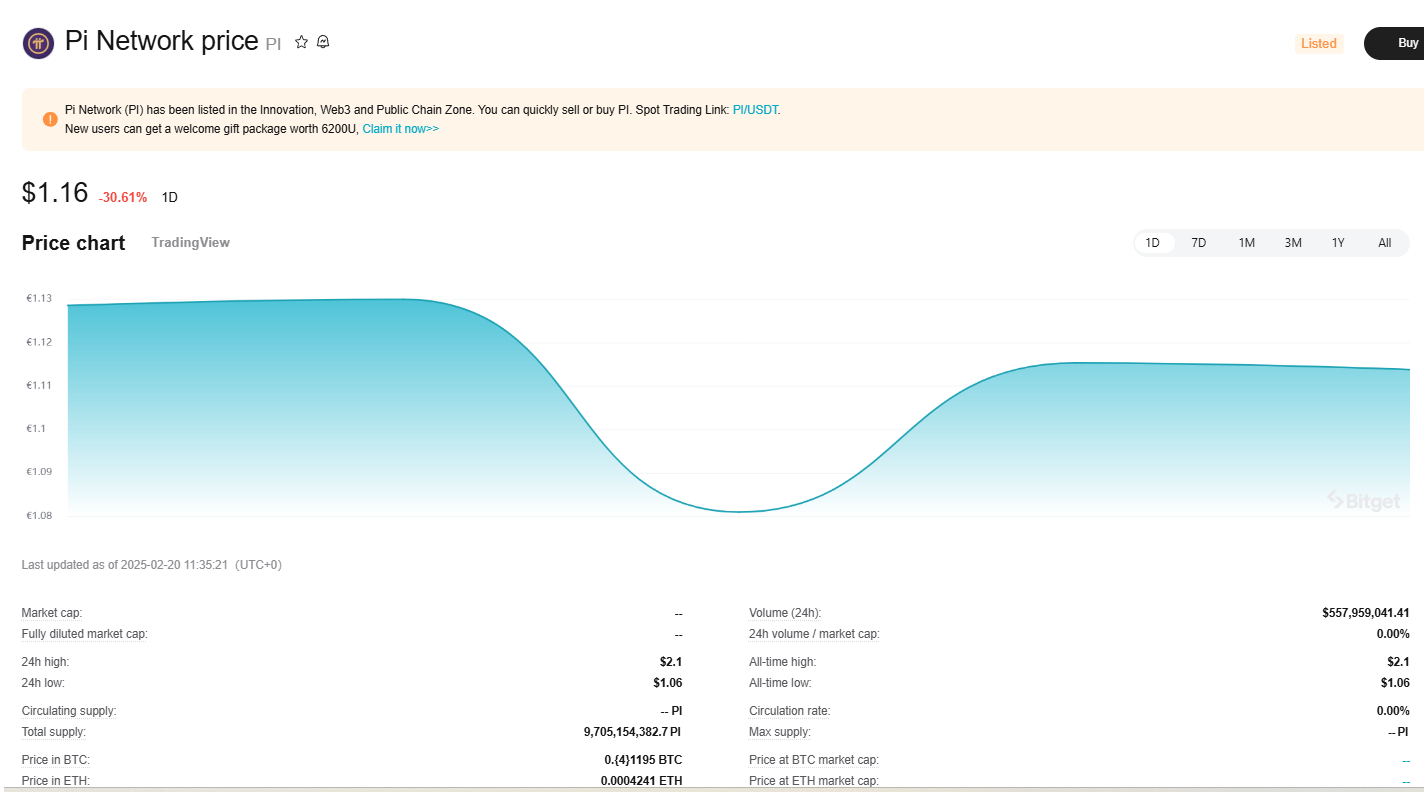This screenshot has height=796, width=1428.
Task: Click the $1.16 current price
Action: (x=55, y=193)
